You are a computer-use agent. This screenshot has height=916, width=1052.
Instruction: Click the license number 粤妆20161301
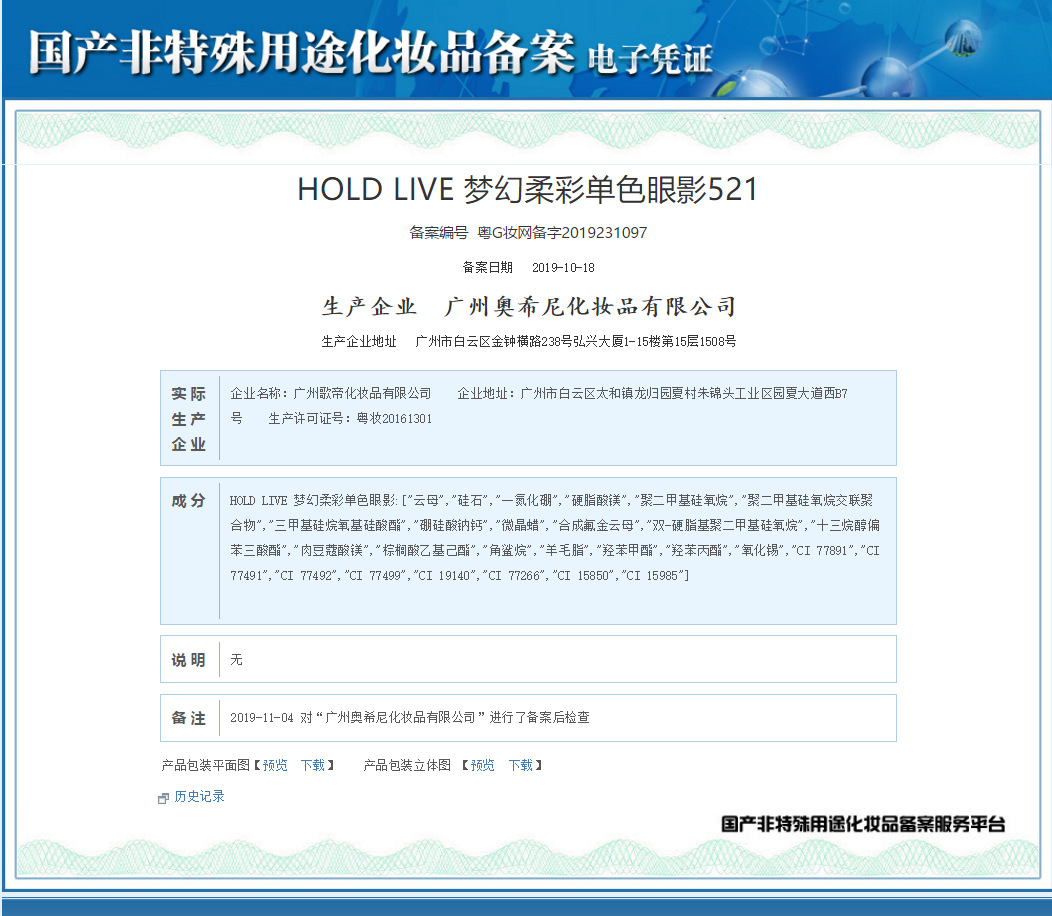394,419
